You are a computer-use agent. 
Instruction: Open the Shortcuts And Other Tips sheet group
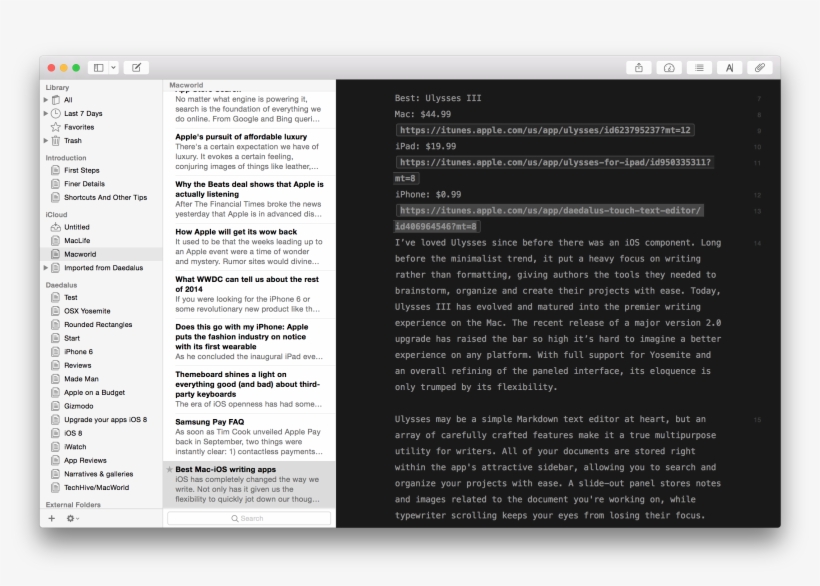(x=105, y=197)
